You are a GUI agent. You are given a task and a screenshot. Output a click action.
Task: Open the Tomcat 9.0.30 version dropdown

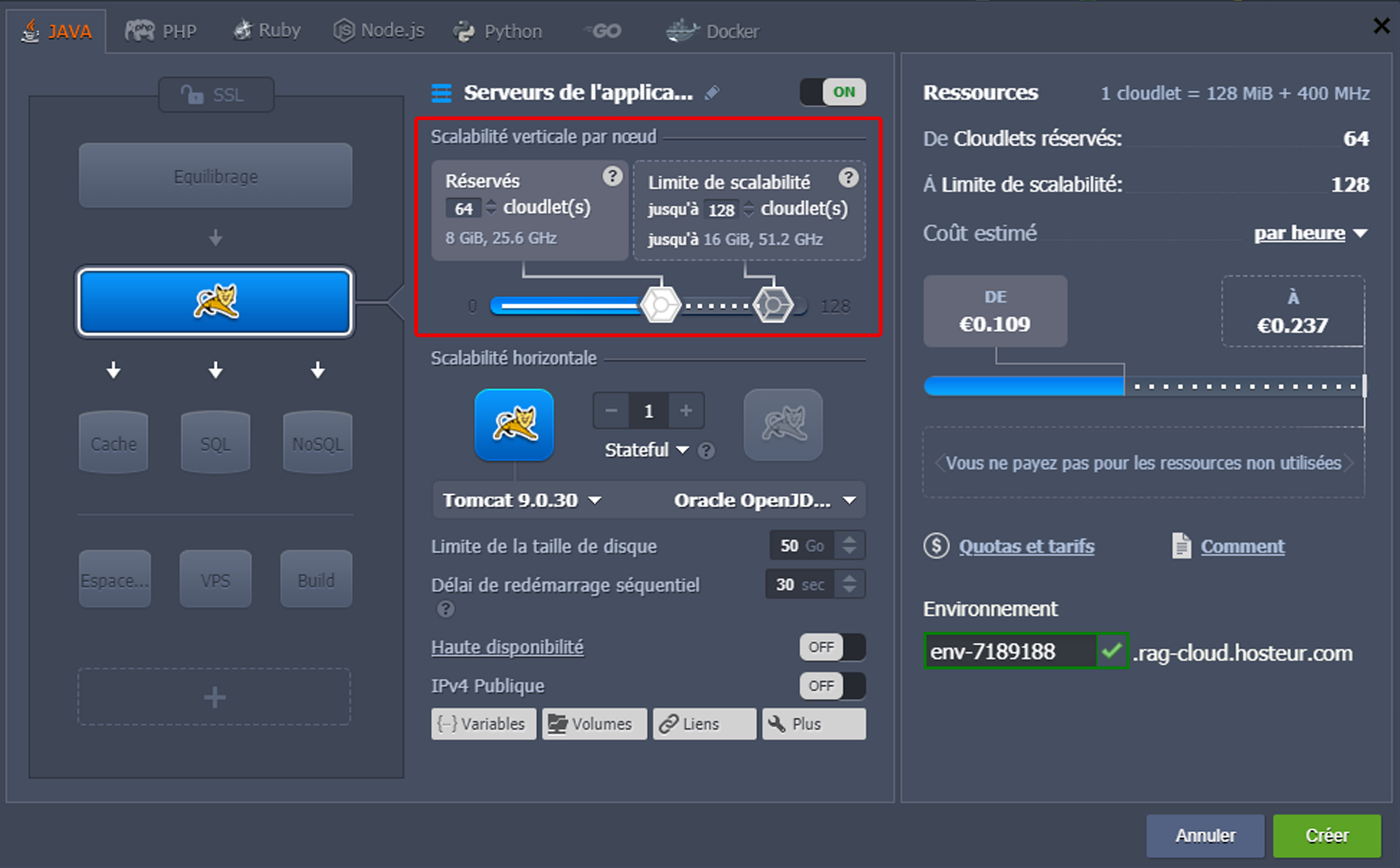(522, 501)
